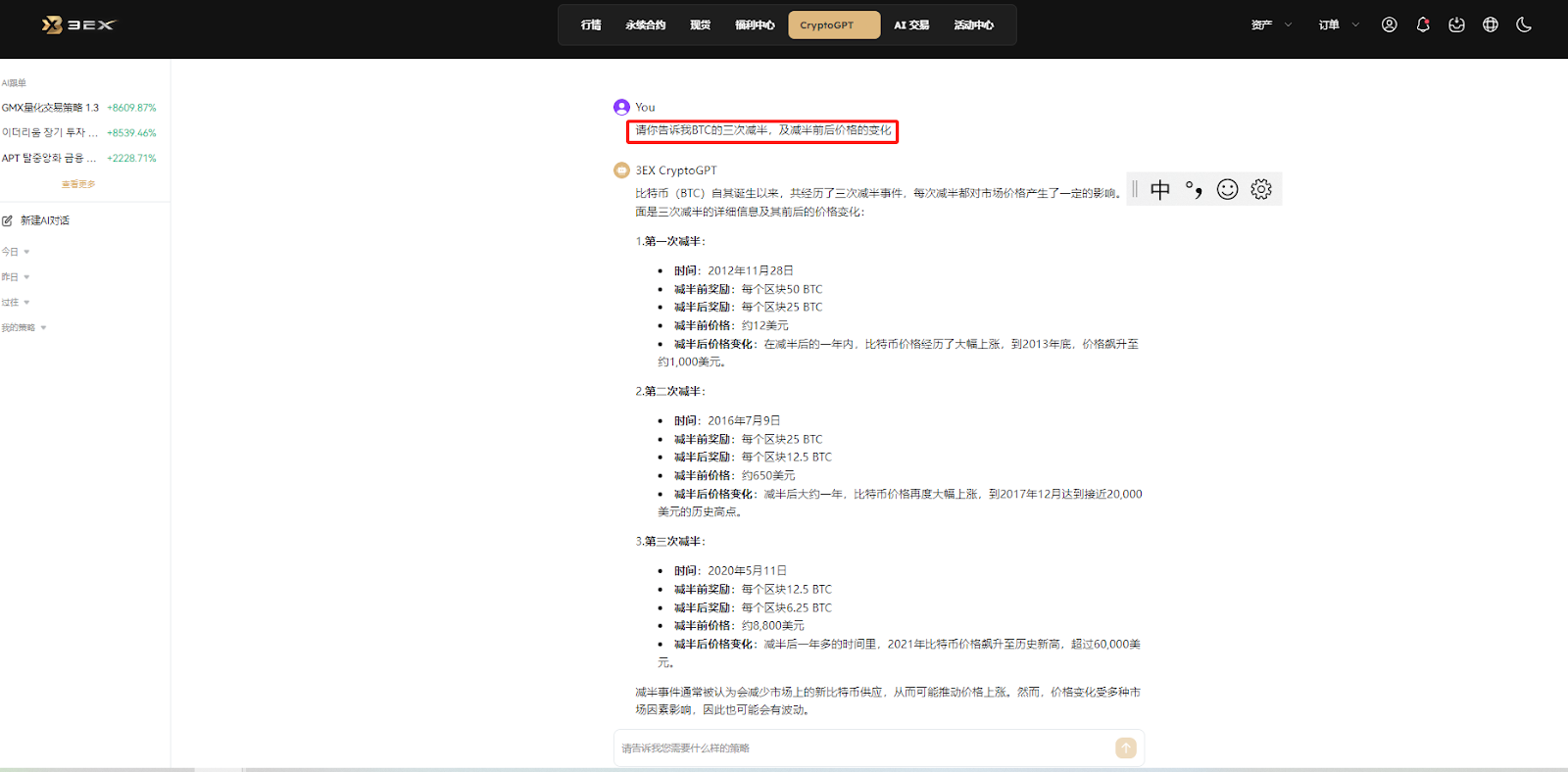Expand the 订单 orders dropdown

click(1339, 25)
